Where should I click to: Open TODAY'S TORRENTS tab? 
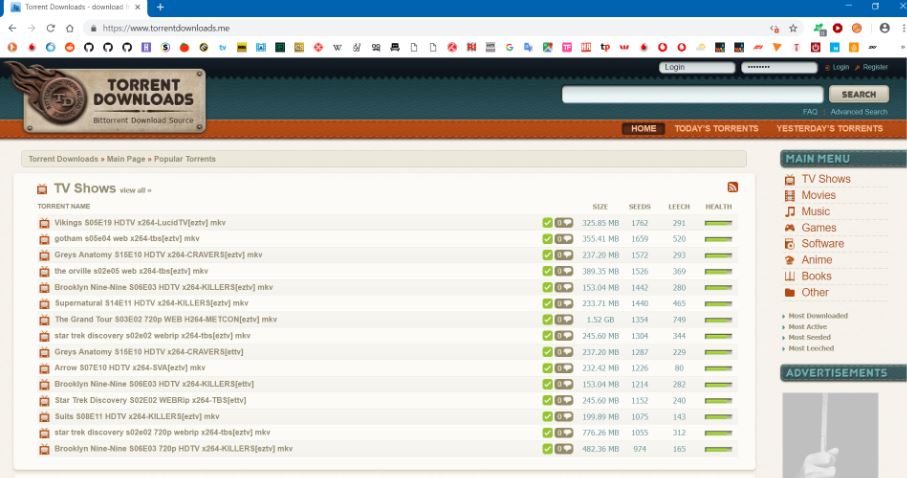[x=716, y=128]
